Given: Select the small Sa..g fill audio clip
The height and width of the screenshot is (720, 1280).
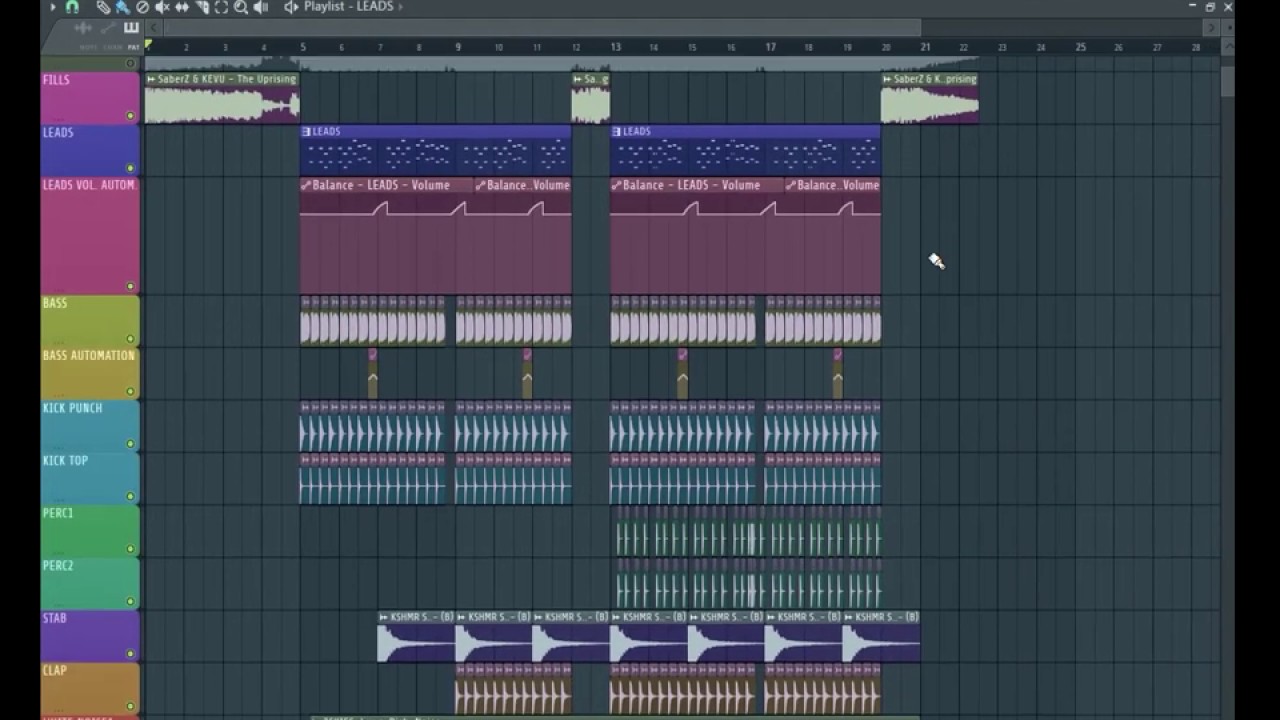Looking at the screenshot, I should tap(590, 98).
